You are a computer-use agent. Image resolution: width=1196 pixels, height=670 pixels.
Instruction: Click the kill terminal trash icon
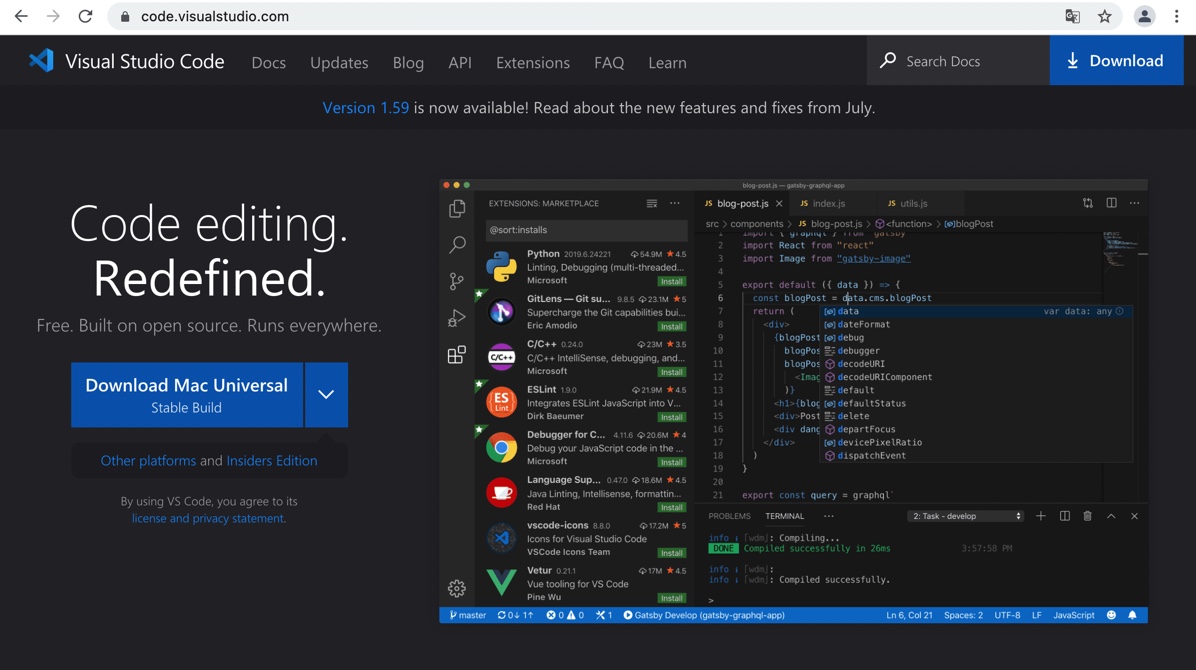click(x=1088, y=516)
